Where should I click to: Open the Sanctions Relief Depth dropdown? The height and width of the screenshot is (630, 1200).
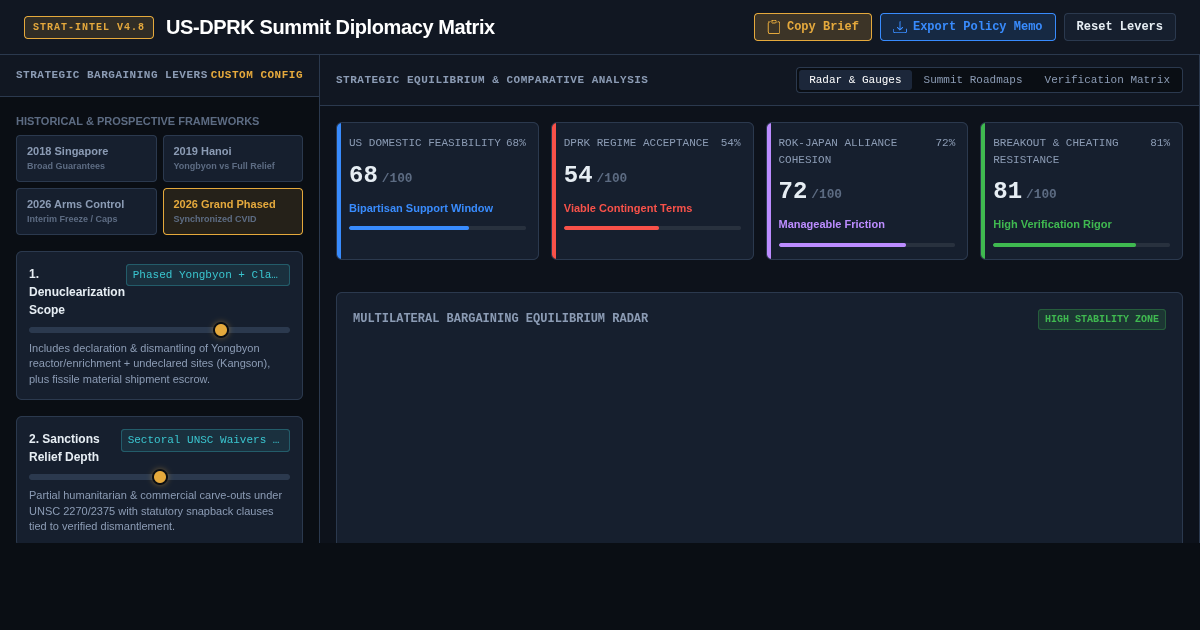pyautogui.click(x=205, y=440)
